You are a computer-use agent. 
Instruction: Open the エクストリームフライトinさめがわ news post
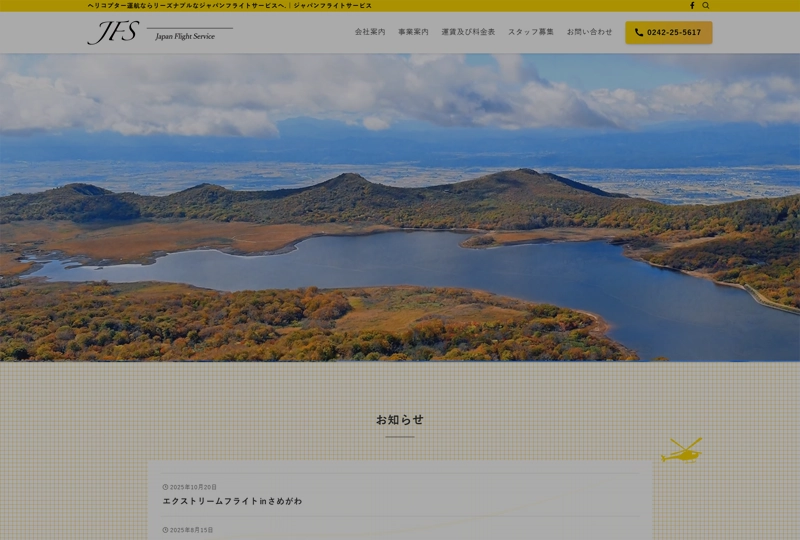[x=232, y=501]
